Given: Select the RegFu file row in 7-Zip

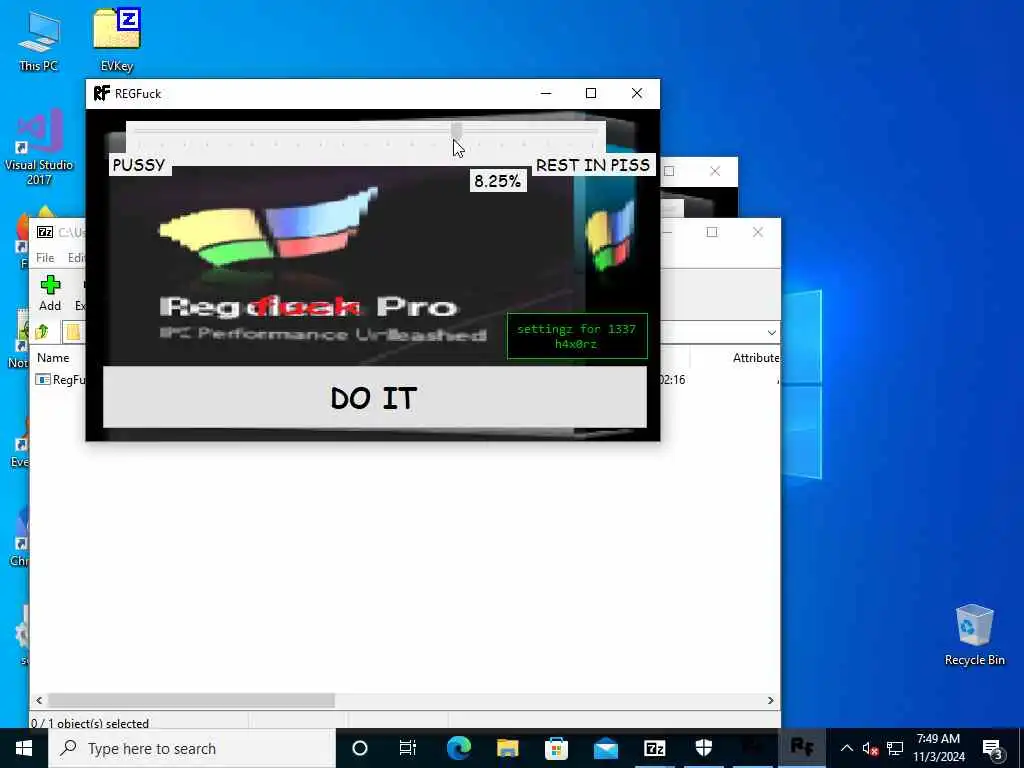Looking at the screenshot, I should pos(61,379).
